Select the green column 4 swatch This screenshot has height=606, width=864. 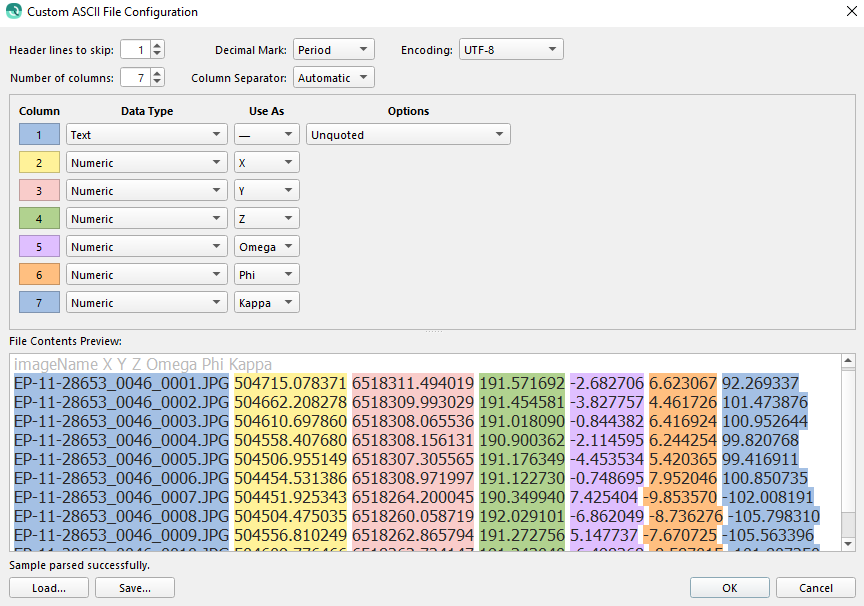coord(39,219)
